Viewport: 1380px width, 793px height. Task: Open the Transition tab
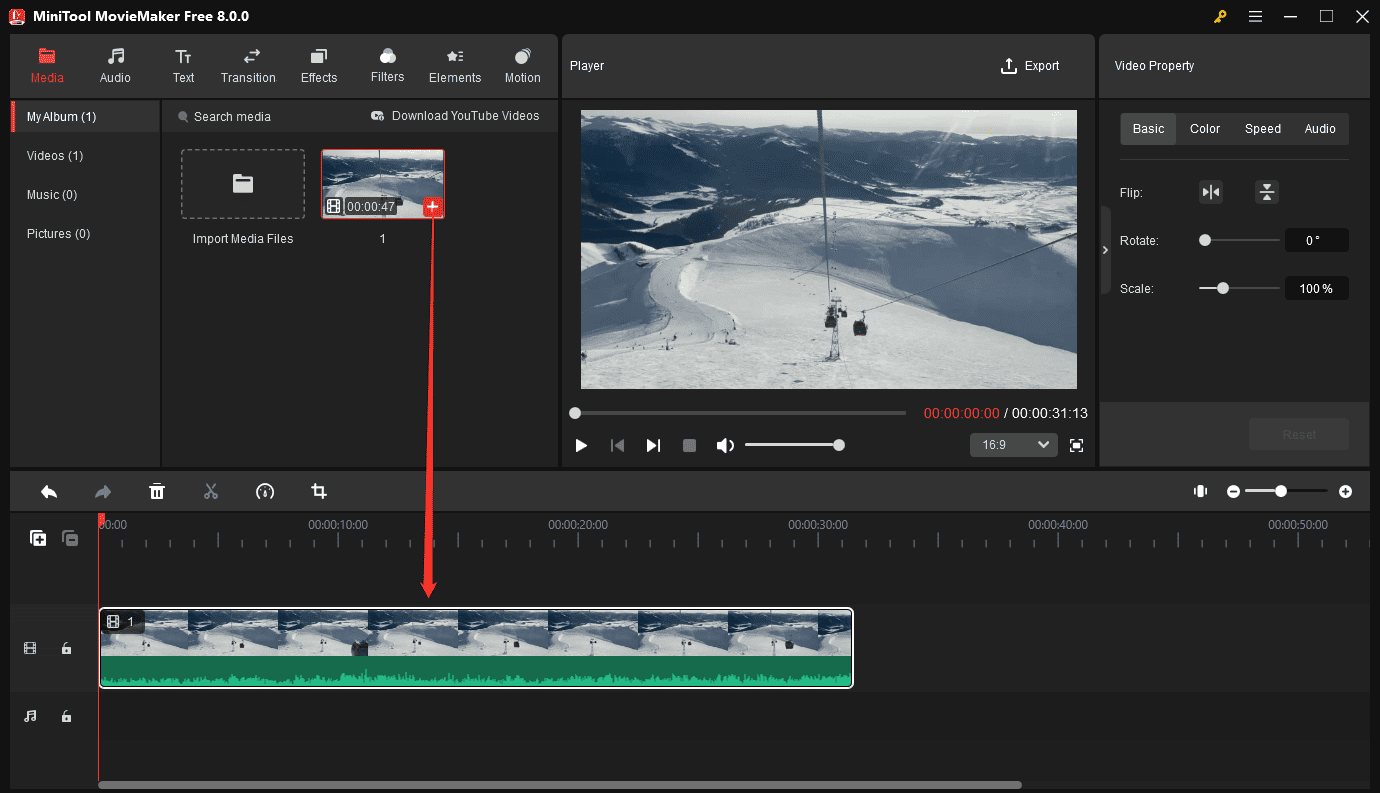click(248, 65)
